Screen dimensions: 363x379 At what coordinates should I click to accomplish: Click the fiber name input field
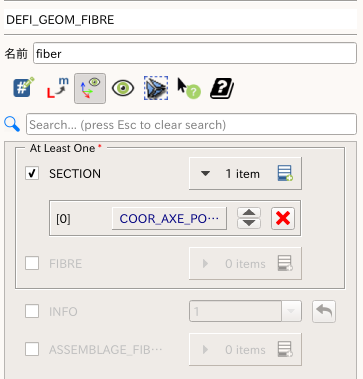coord(195,53)
